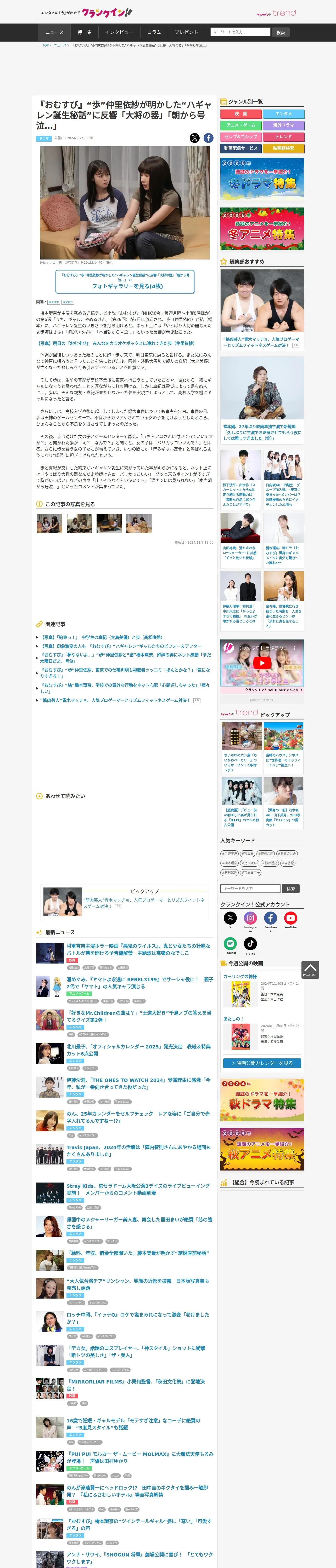Click the header 検索 button
The height and width of the screenshot is (1568, 336).
coord(281,32)
